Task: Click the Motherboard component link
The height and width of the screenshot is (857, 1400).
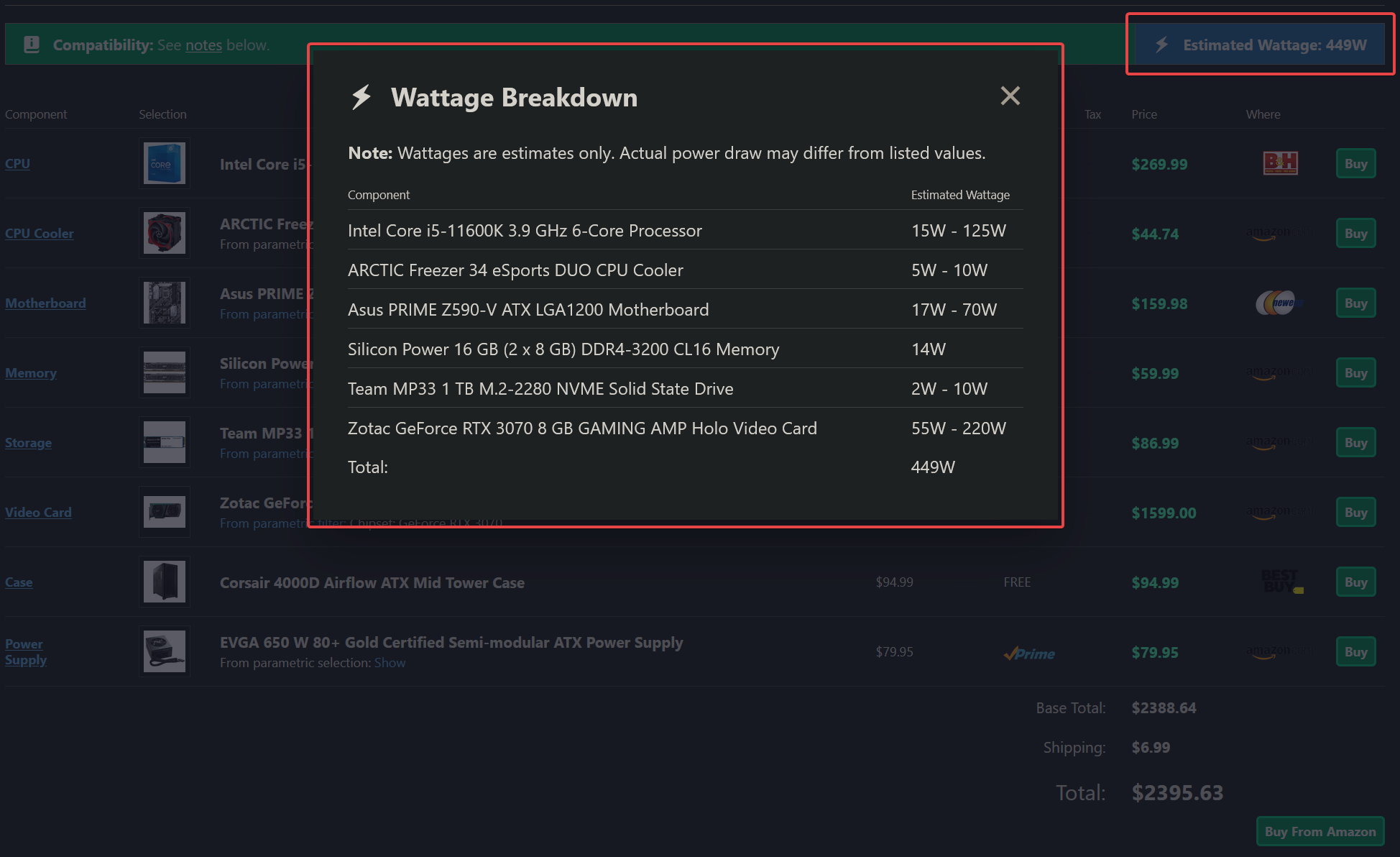Action: (45, 303)
